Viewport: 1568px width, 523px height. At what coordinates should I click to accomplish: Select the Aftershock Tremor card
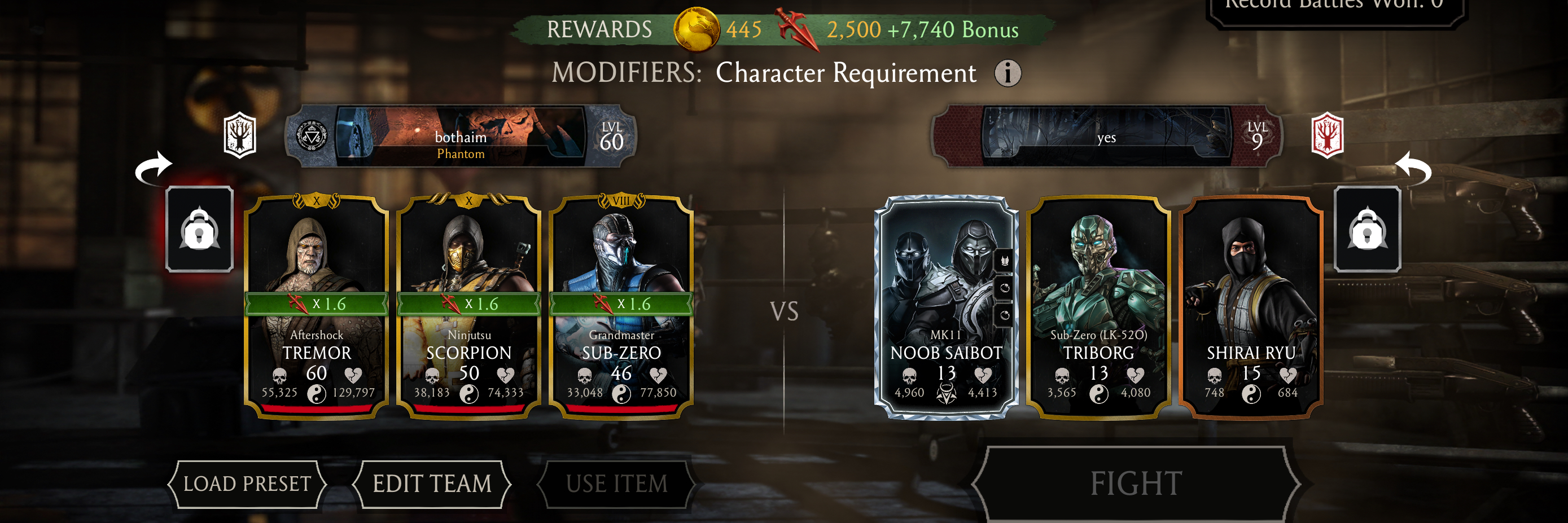317,307
